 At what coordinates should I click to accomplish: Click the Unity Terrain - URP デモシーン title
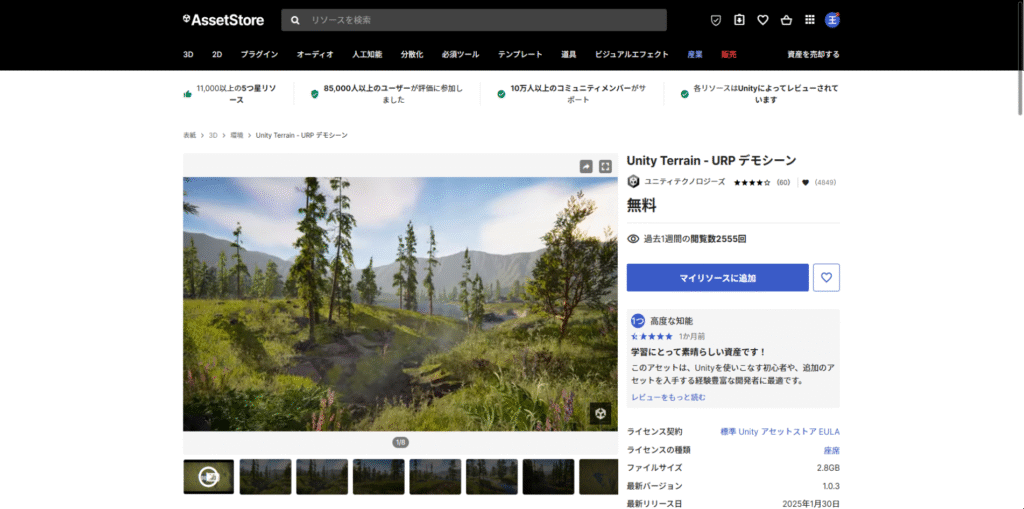[711, 161]
